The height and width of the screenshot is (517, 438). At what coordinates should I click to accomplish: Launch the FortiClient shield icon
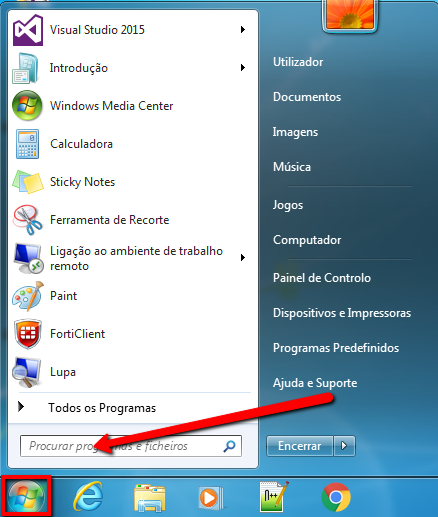pos(28,334)
